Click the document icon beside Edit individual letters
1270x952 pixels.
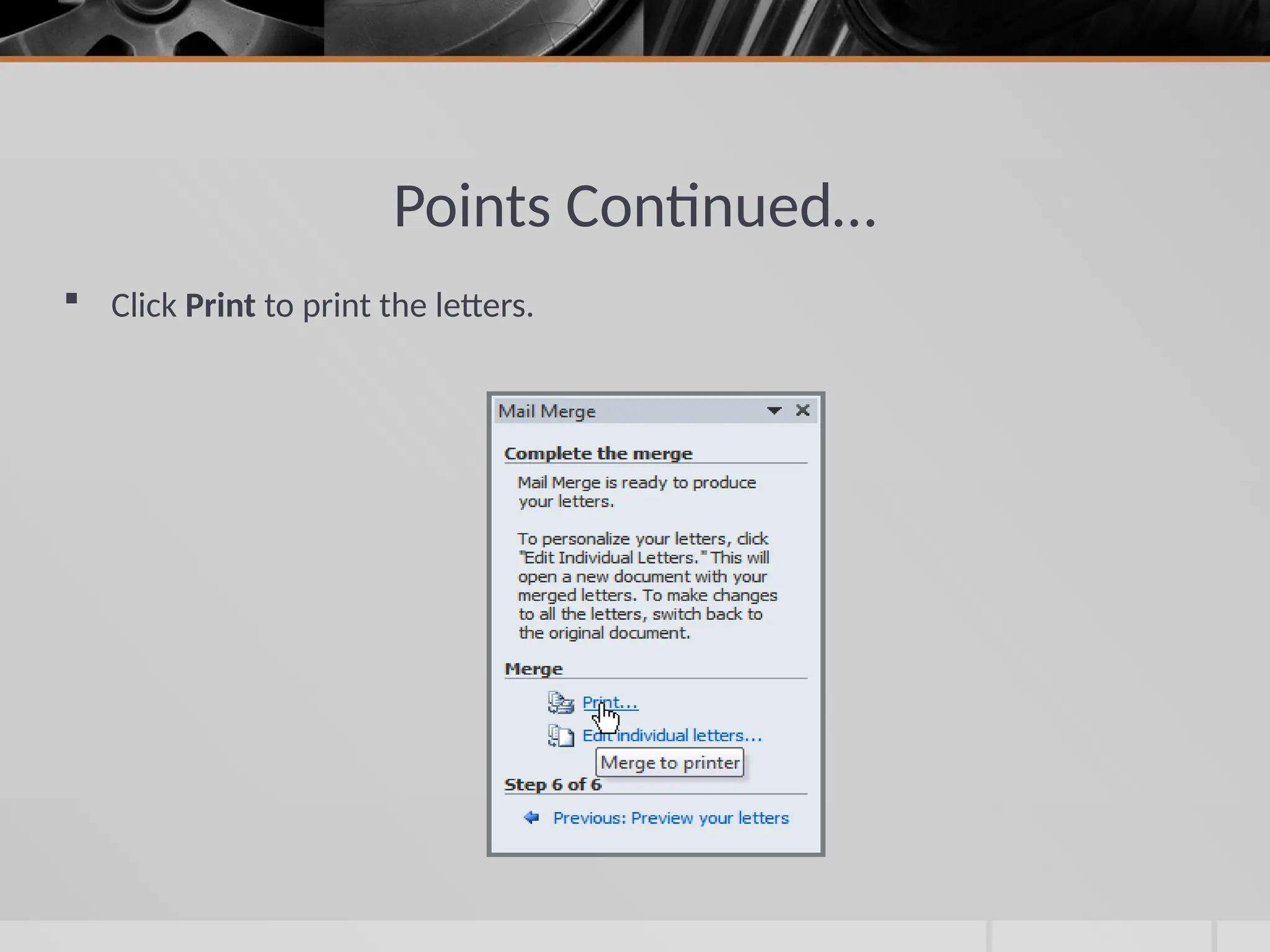pyautogui.click(x=561, y=736)
